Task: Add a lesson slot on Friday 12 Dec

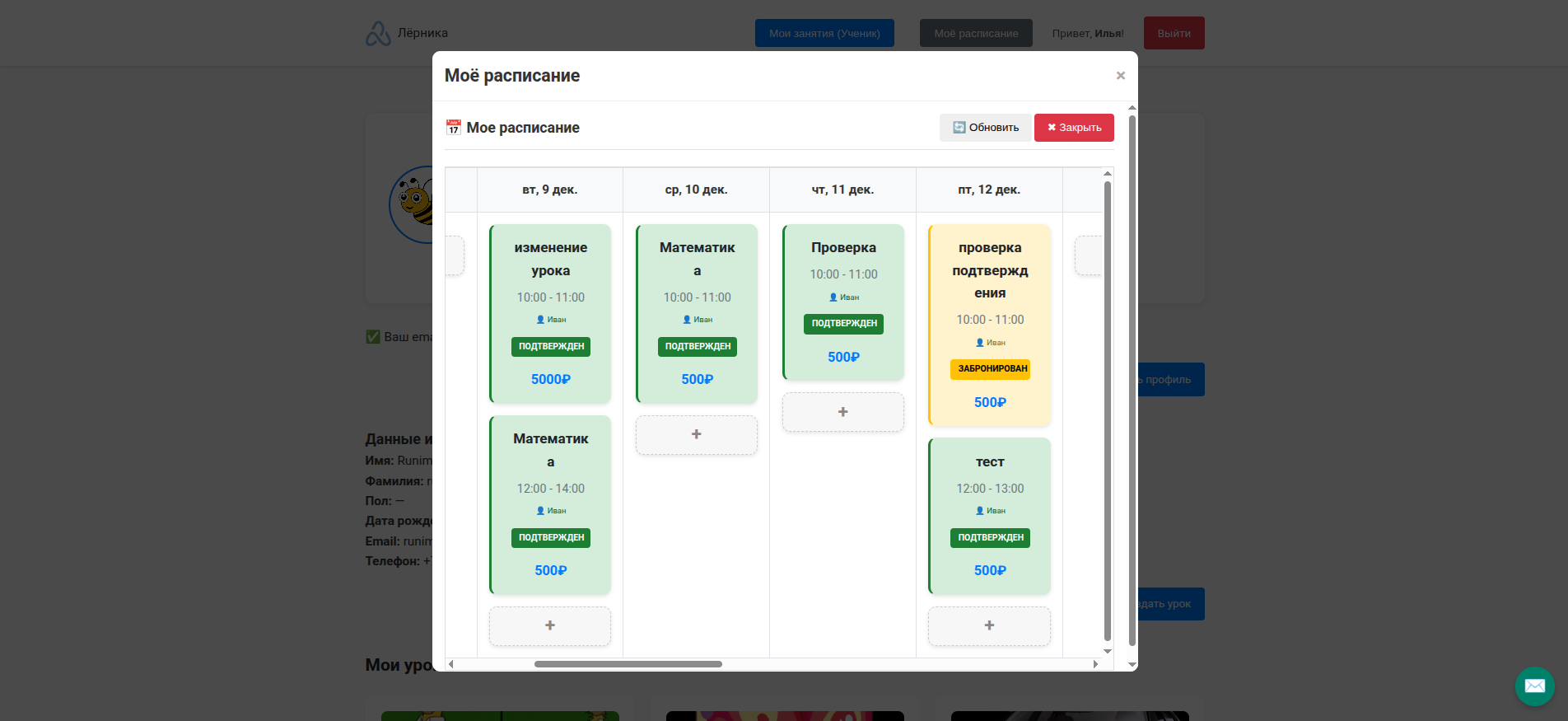Action: tap(989, 626)
